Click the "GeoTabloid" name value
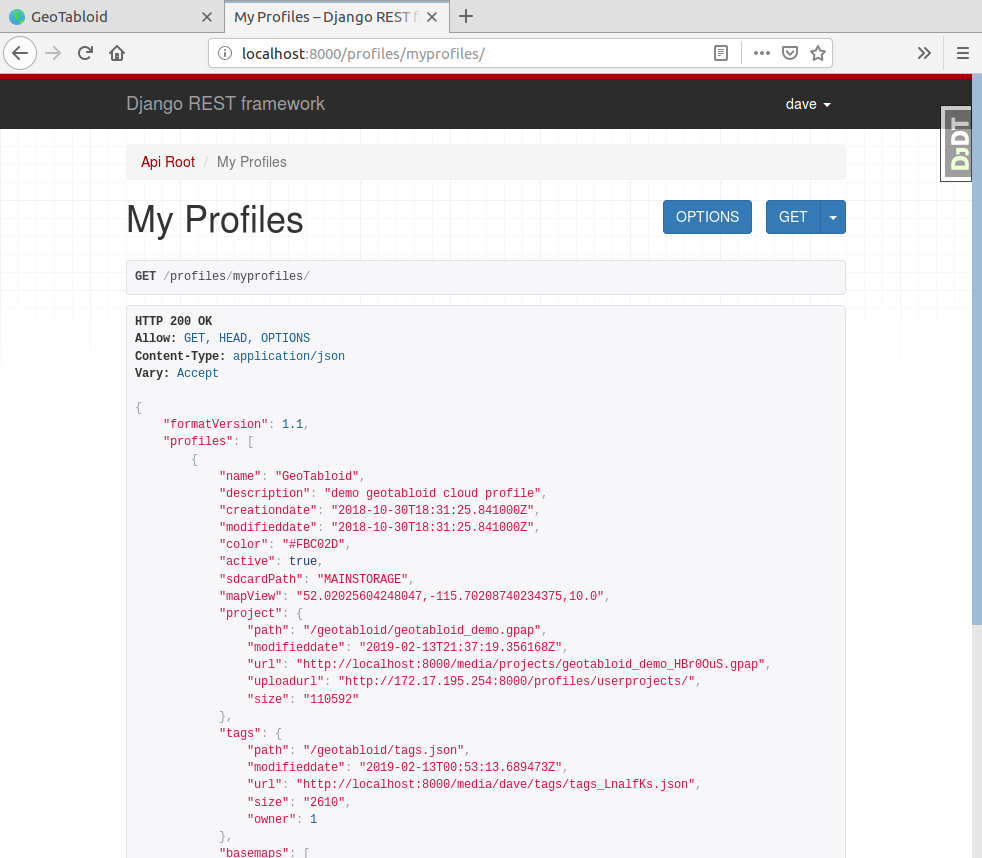The height and width of the screenshot is (858, 982). (317, 476)
